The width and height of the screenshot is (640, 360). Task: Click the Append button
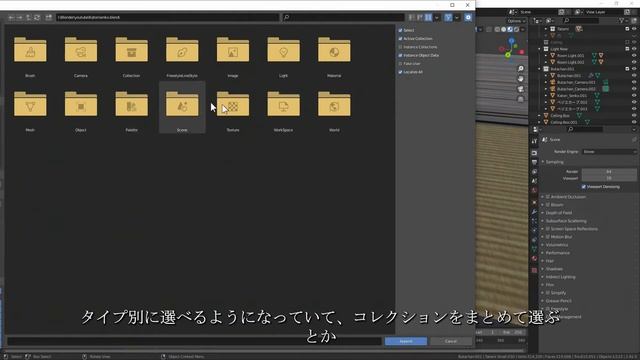pyautogui.click(x=406, y=341)
